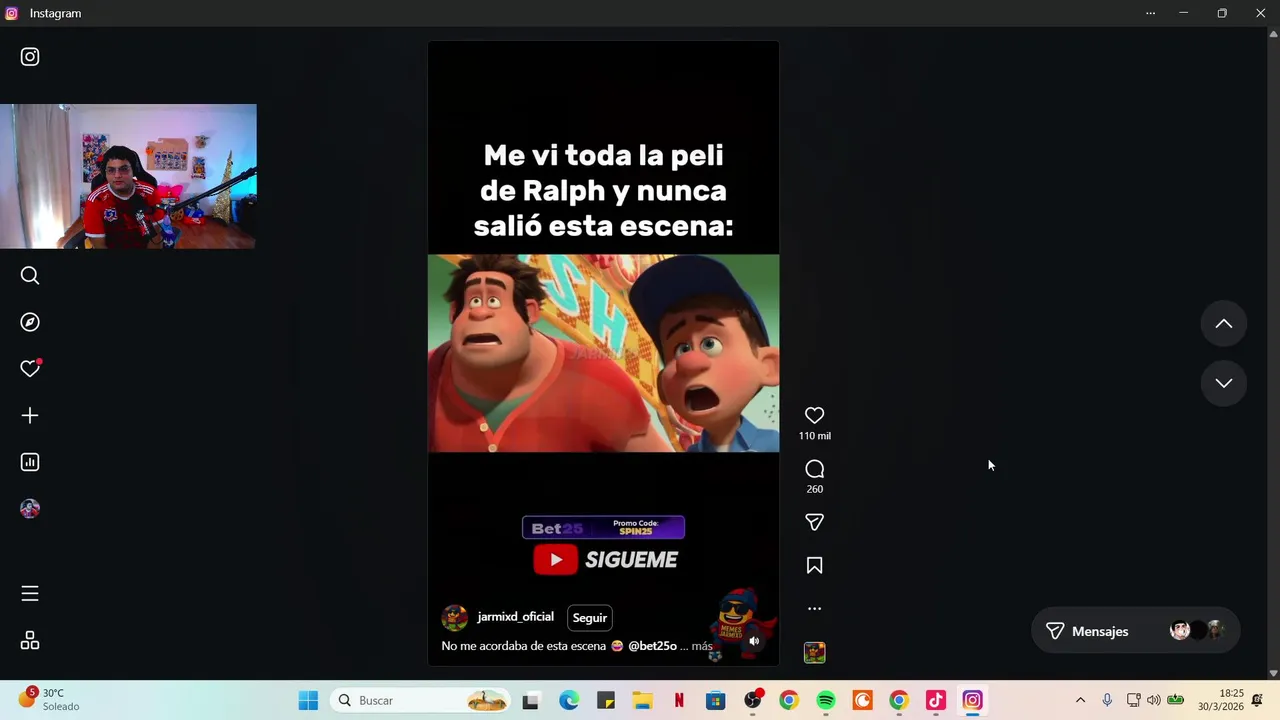Open Instagram home via the logo icon
Image resolution: width=1280 pixels, height=720 pixels.
click(30, 57)
